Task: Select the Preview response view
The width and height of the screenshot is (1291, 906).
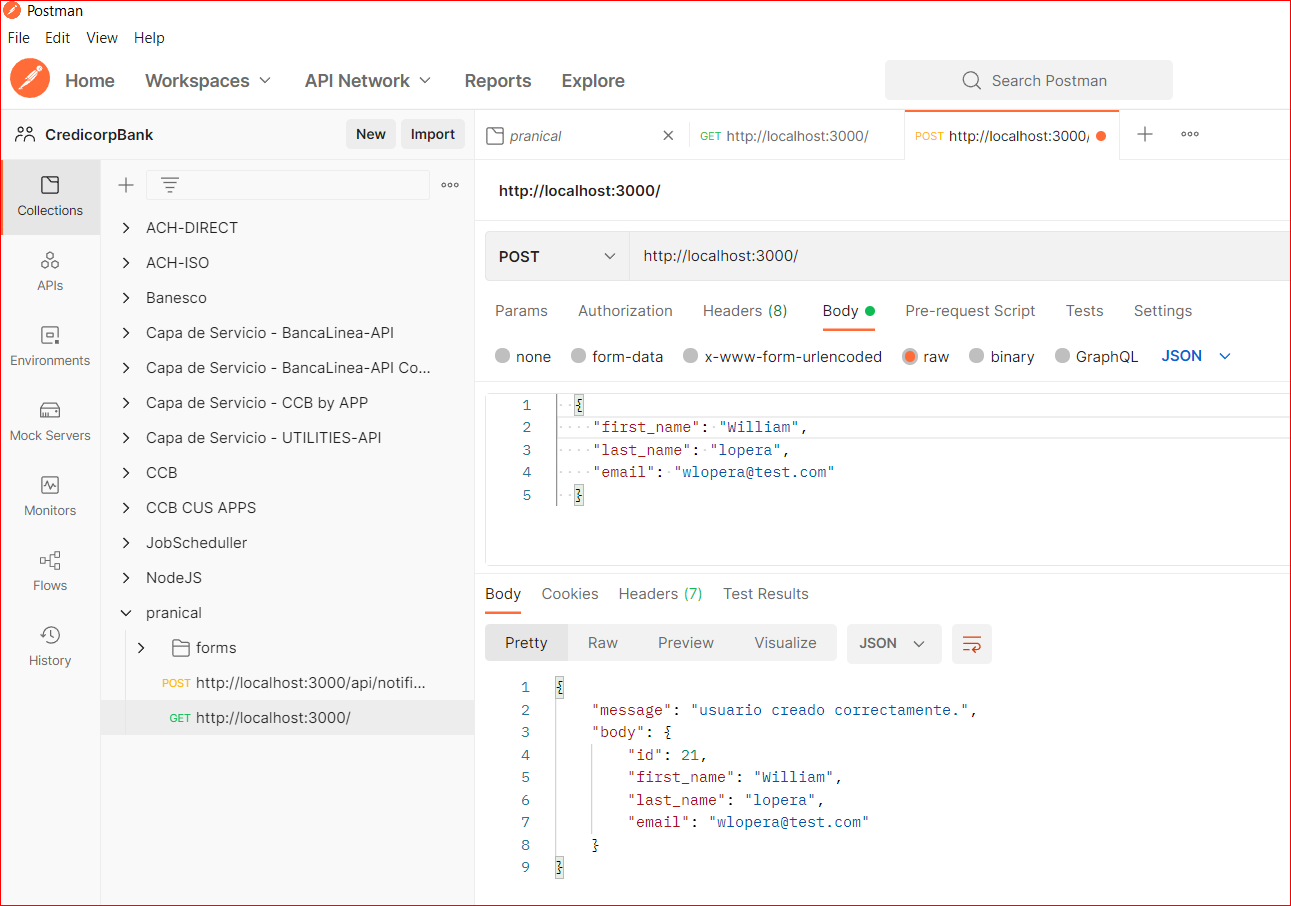Action: [x=686, y=643]
